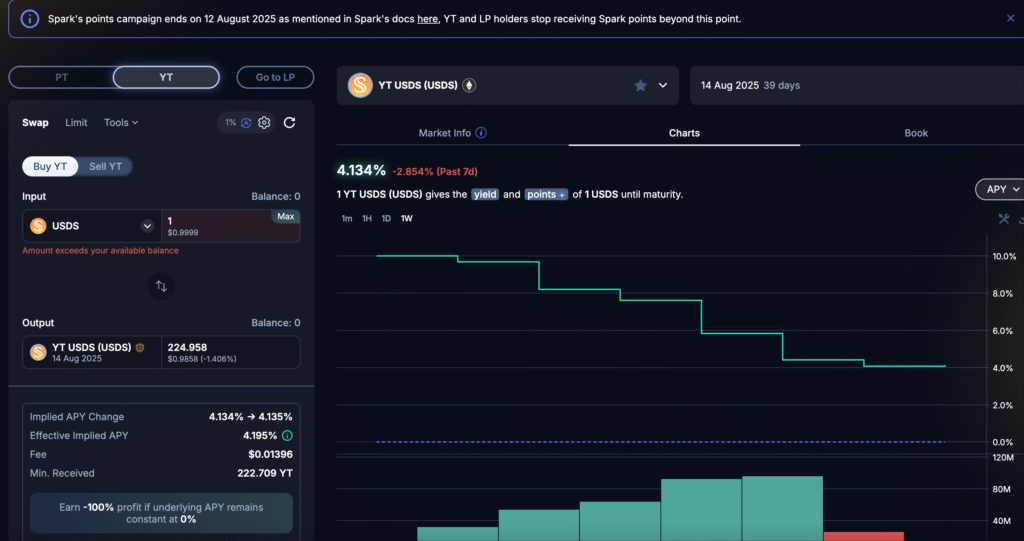Click the tallest green volume bar
The image size is (1024, 541).
pyautogui.click(x=782, y=508)
